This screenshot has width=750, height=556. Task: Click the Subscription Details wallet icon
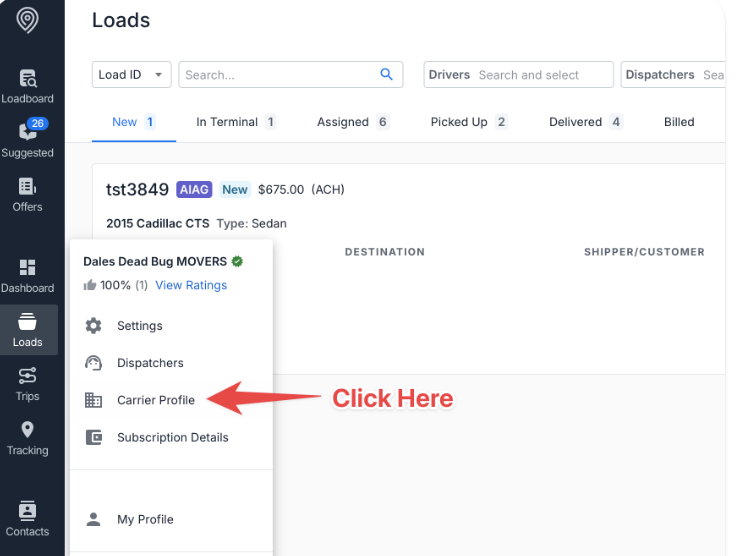[x=94, y=437]
